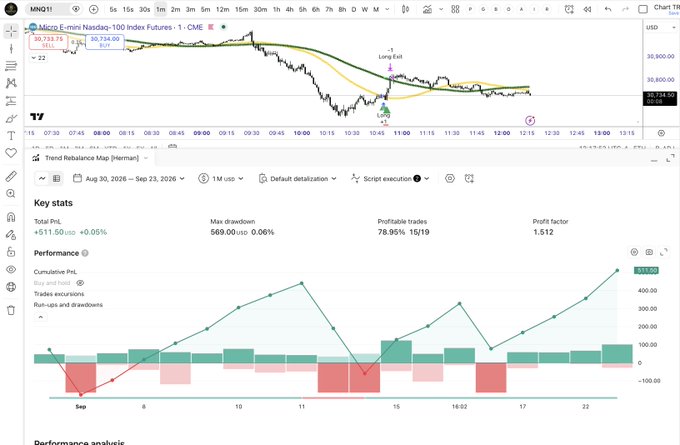Open strategy settings hexagon icon
This screenshot has height=445, width=680.
(x=450, y=178)
